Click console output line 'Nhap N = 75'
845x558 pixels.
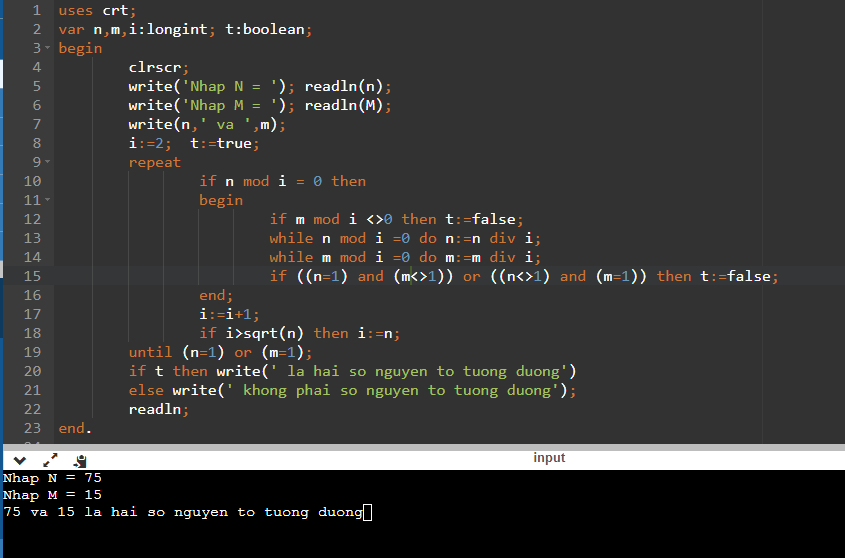(x=52, y=478)
